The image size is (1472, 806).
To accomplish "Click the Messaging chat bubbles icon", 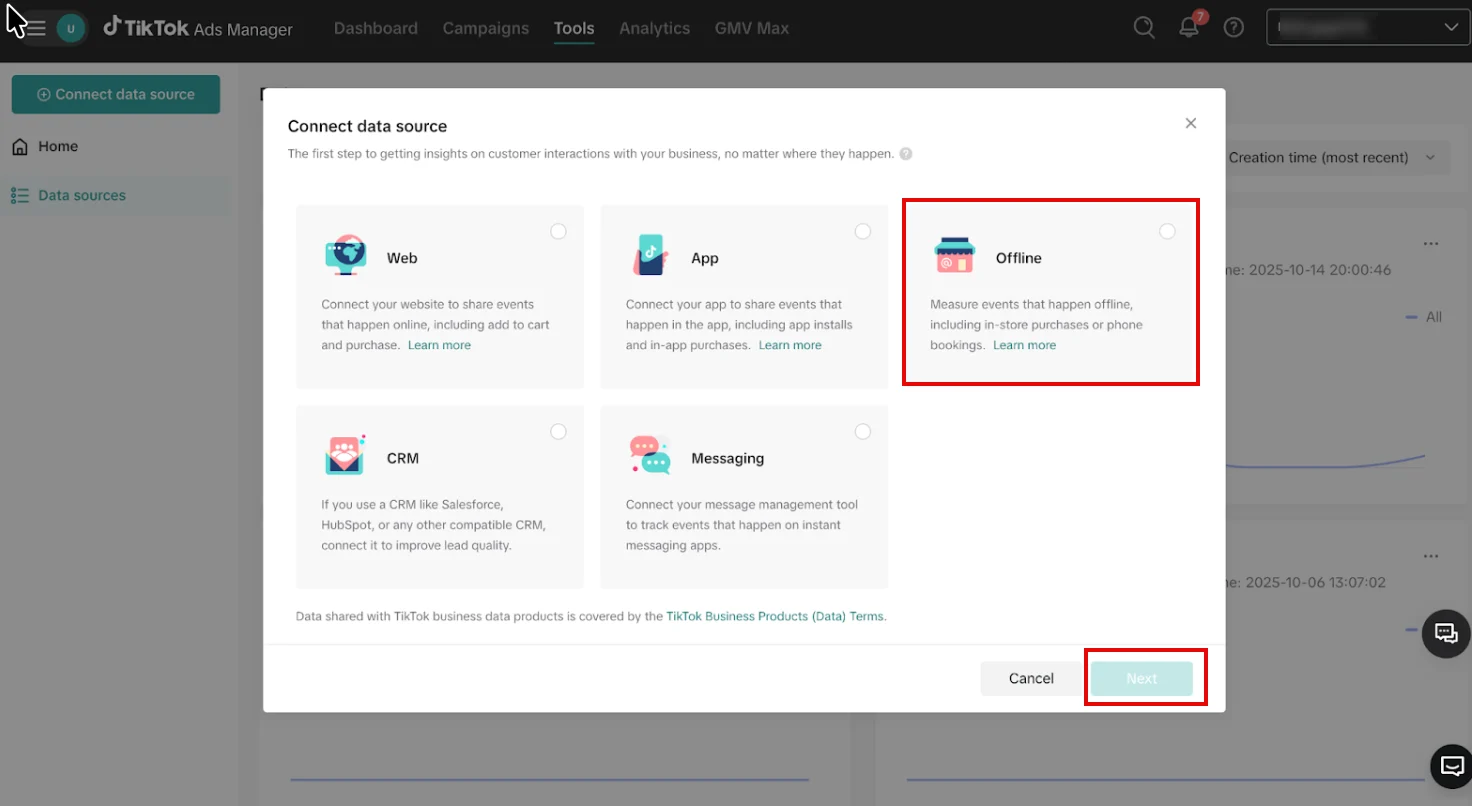I will click(650, 455).
